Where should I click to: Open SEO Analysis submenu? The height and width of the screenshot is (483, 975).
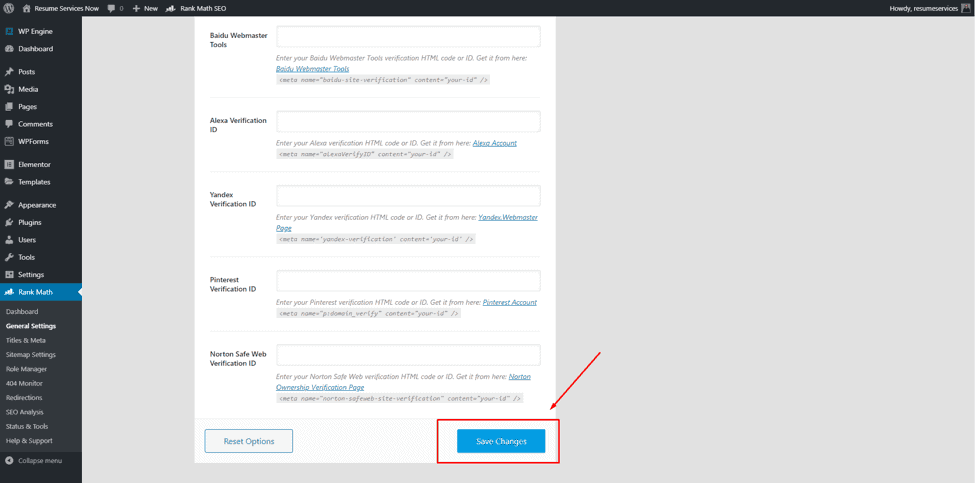[x=24, y=412]
